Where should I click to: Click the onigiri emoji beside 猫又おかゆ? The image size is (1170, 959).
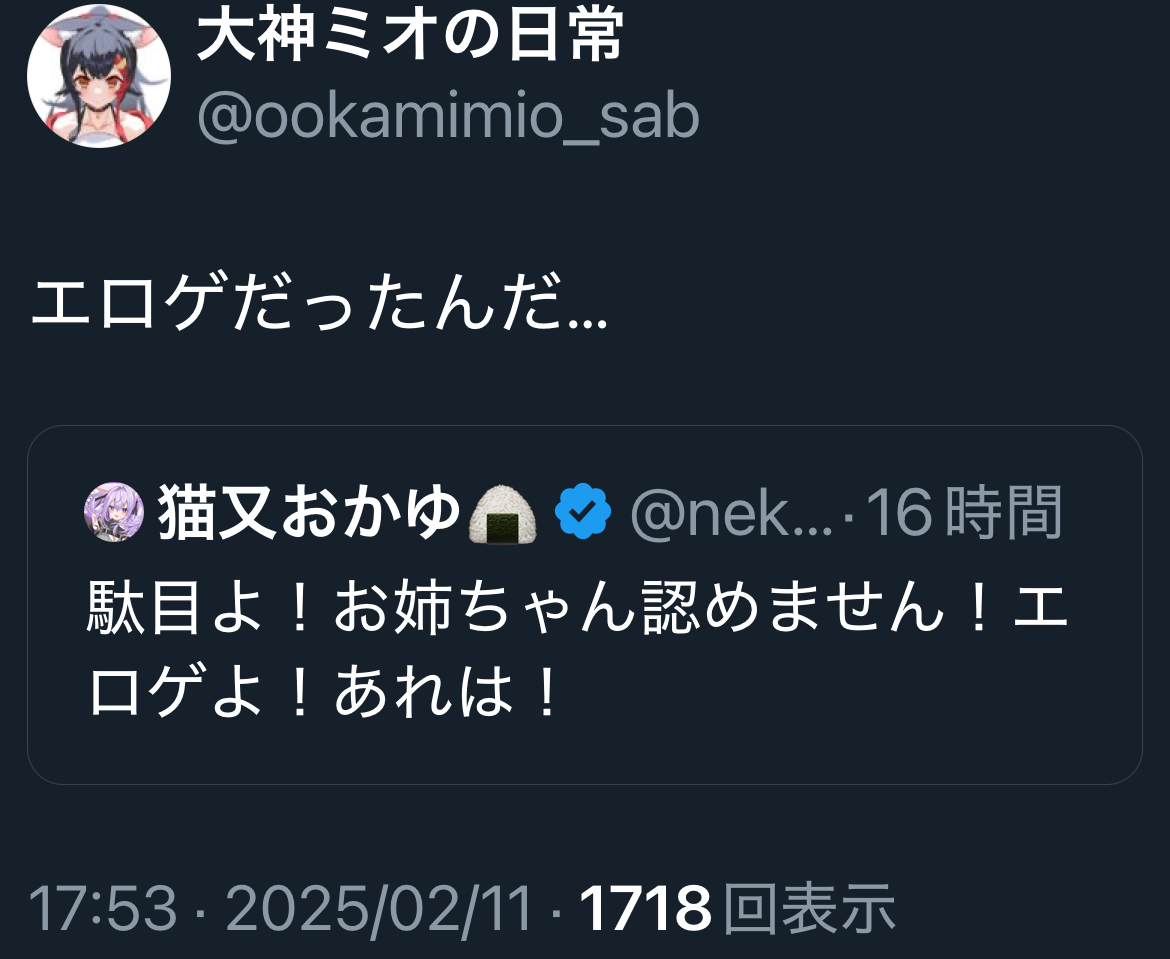point(503,513)
